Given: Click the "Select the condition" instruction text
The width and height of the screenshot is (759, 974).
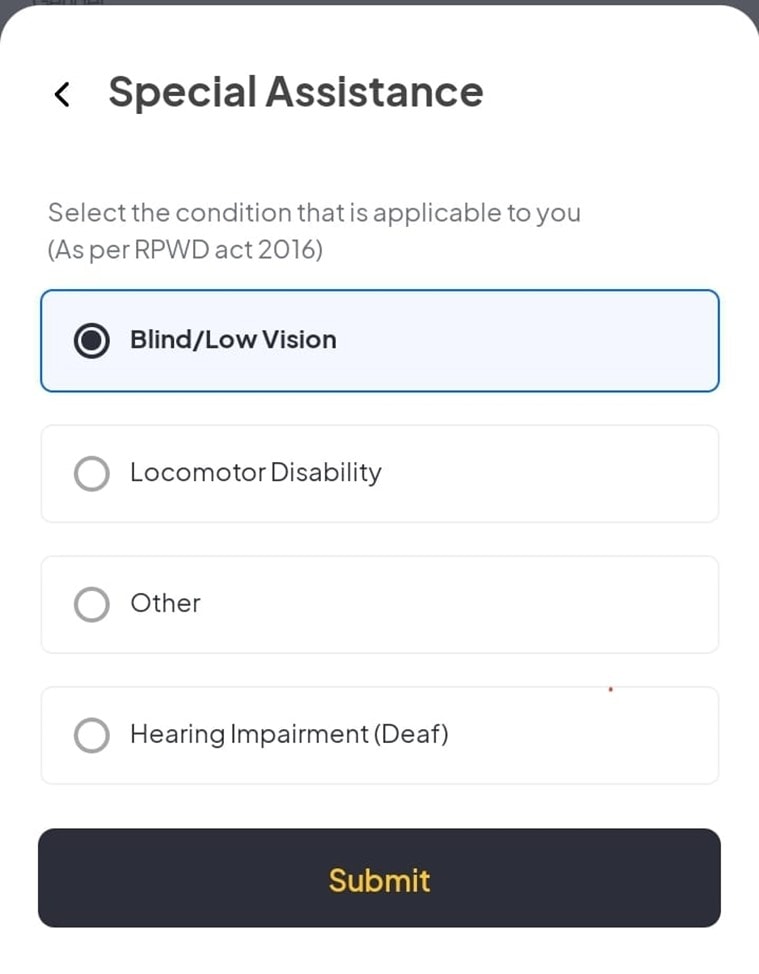Looking at the screenshot, I should (x=314, y=213).
